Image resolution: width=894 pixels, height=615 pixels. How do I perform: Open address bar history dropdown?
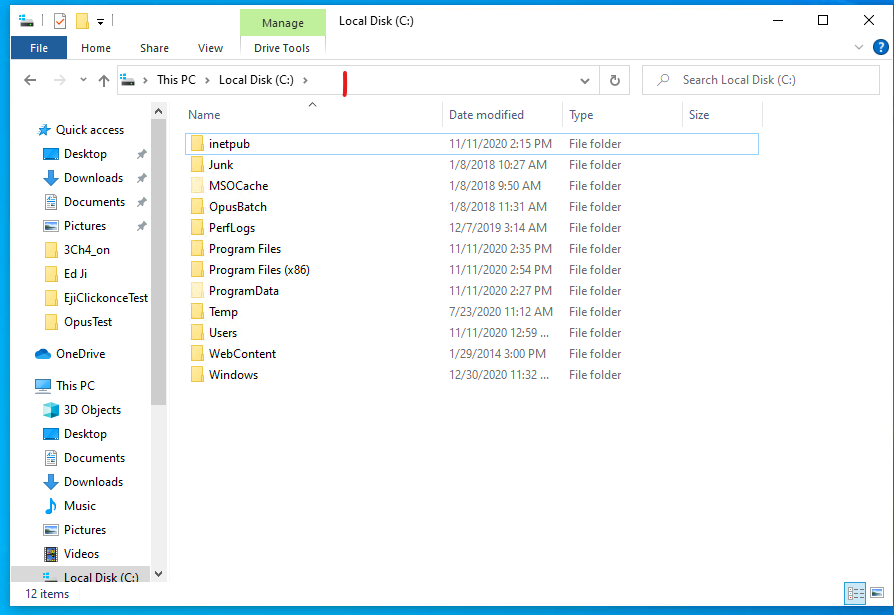(x=585, y=81)
